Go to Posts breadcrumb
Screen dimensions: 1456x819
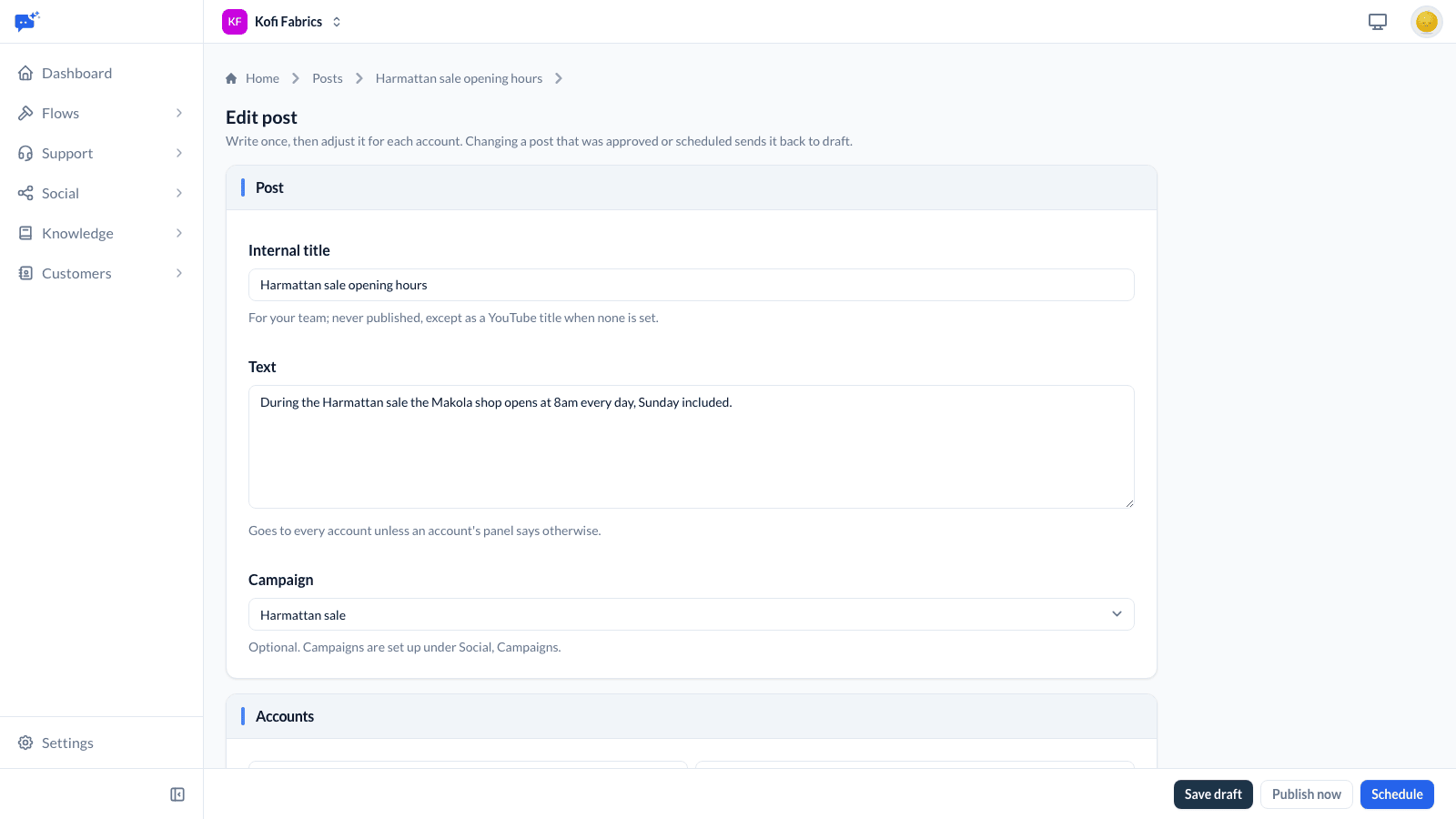tap(328, 78)
